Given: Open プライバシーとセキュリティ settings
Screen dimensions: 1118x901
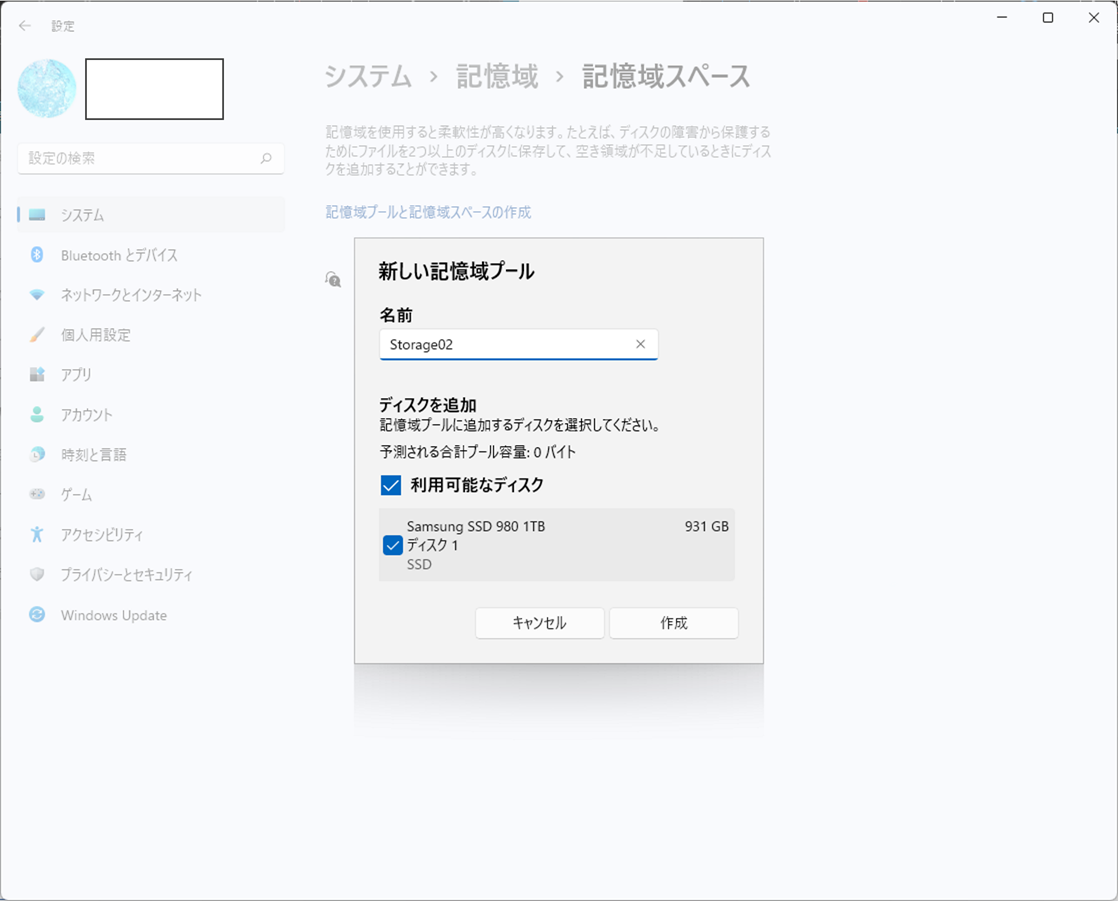Looking at the screenshot, I should tap(126, 575).
